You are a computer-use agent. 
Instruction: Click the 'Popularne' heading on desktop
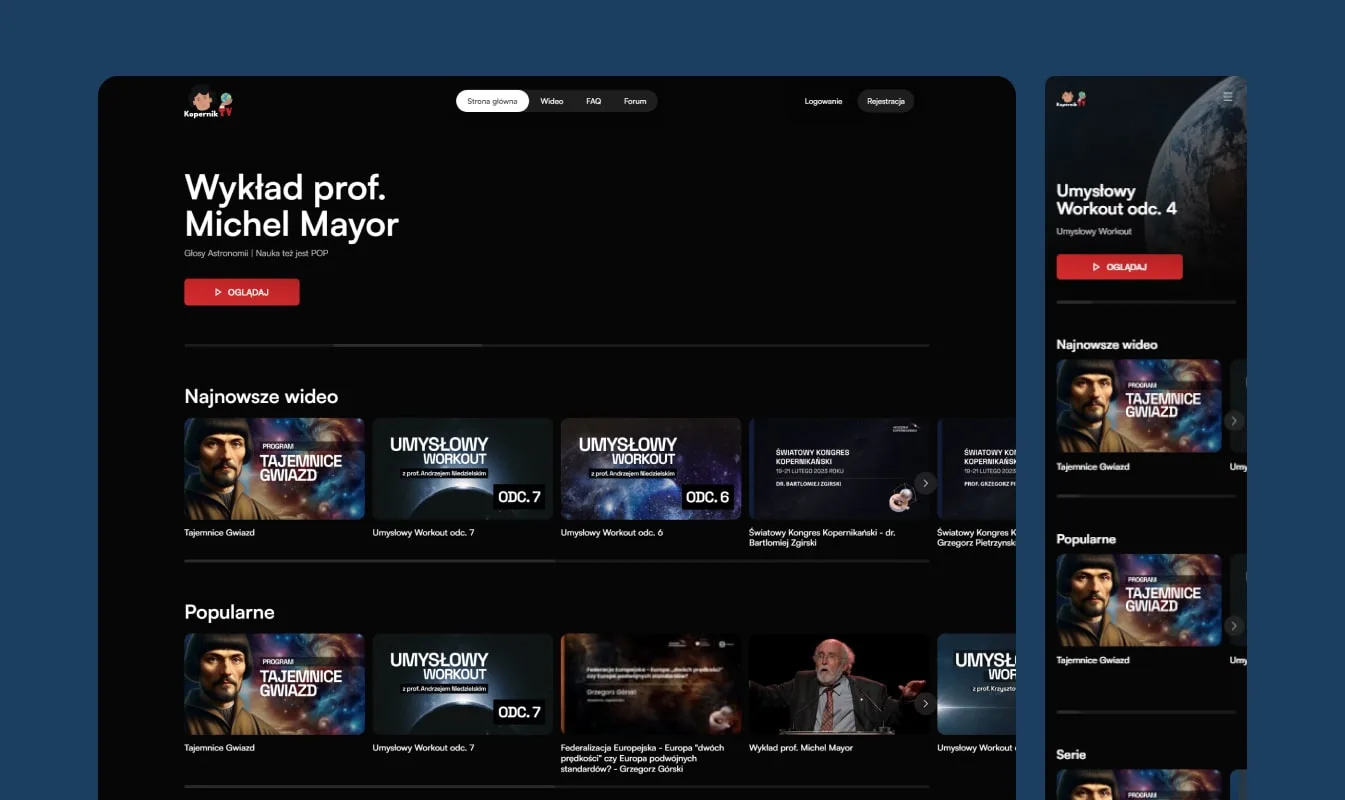click(229, 612)
